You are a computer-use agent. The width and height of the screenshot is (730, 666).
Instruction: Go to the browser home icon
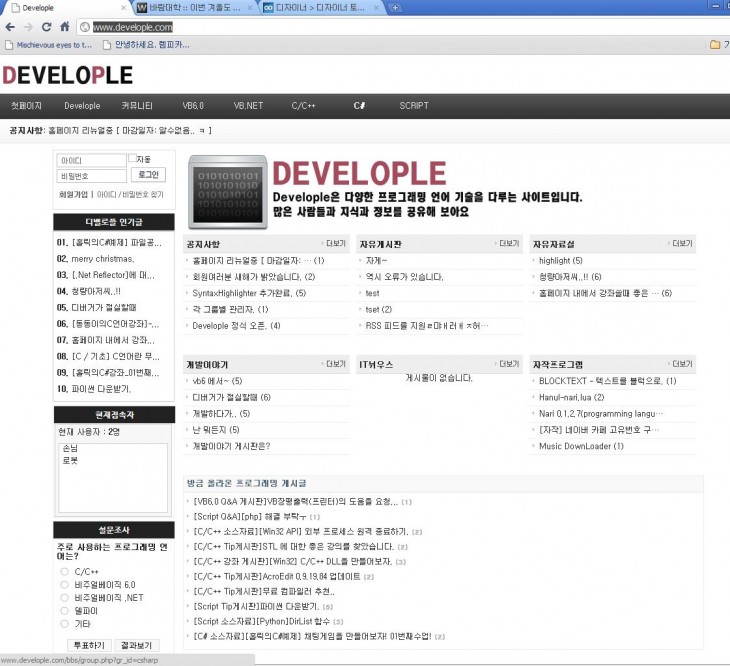pyautogui.click(x=64, y=27)
